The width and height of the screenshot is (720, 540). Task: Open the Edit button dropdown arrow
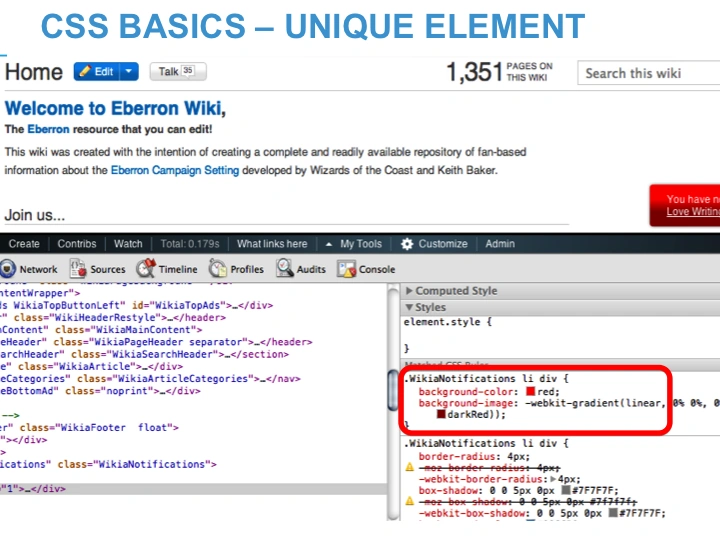[130, 72]
